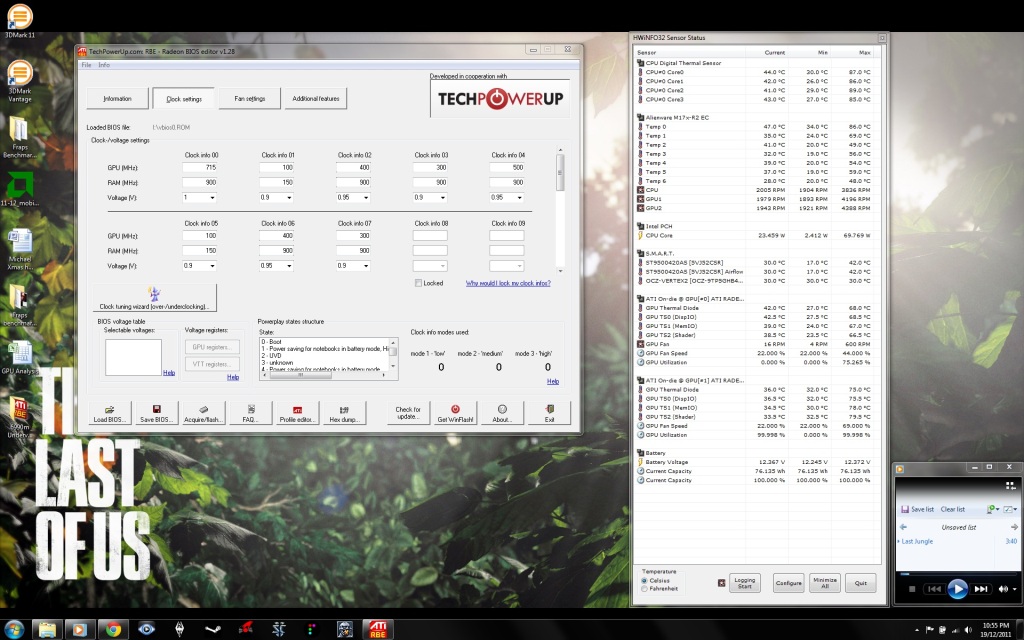This screenshot has height=640, width=1024.
Task: Click Check for update button
Action: point(408,413)
